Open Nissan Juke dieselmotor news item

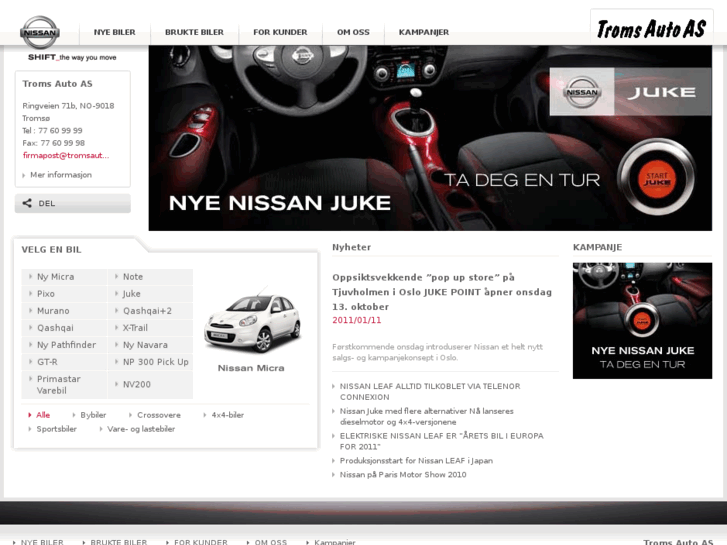click(x=427, y=417)
